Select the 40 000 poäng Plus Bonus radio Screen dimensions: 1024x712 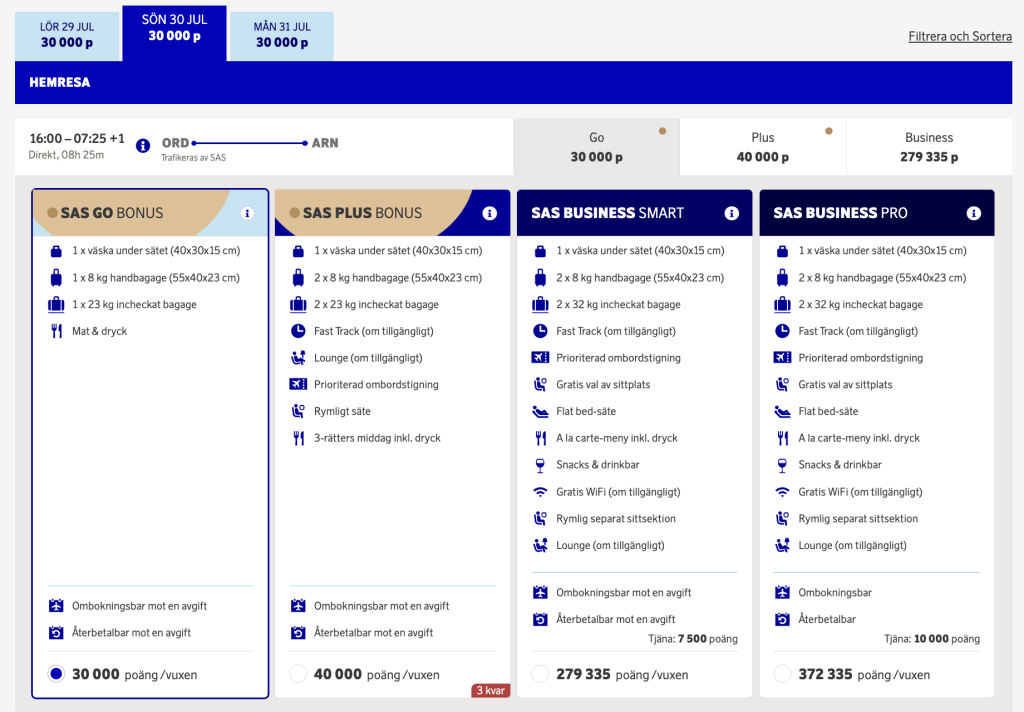click(x=298, y=673)
